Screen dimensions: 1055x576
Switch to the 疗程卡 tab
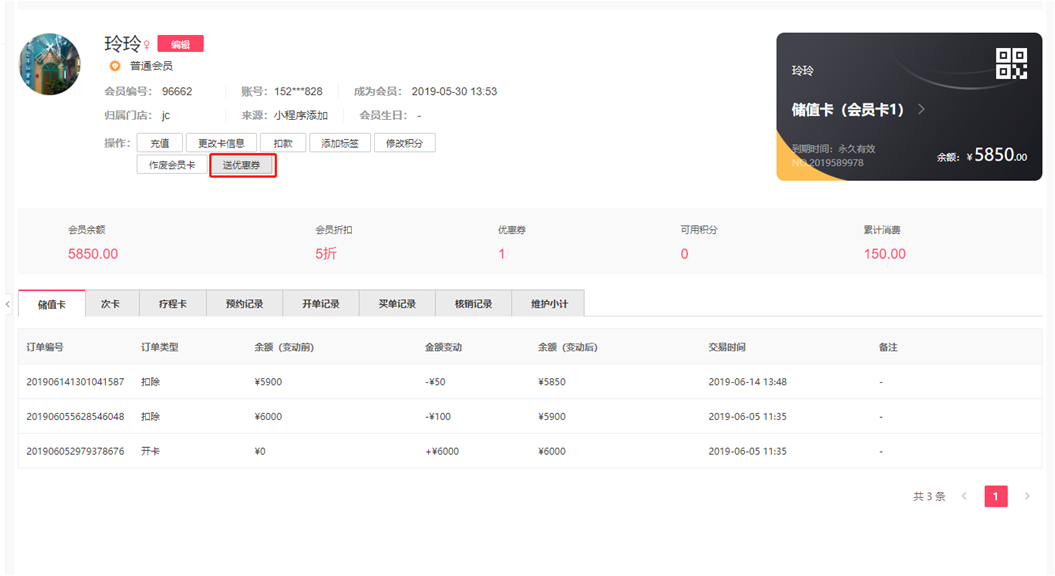click(173, 304)
